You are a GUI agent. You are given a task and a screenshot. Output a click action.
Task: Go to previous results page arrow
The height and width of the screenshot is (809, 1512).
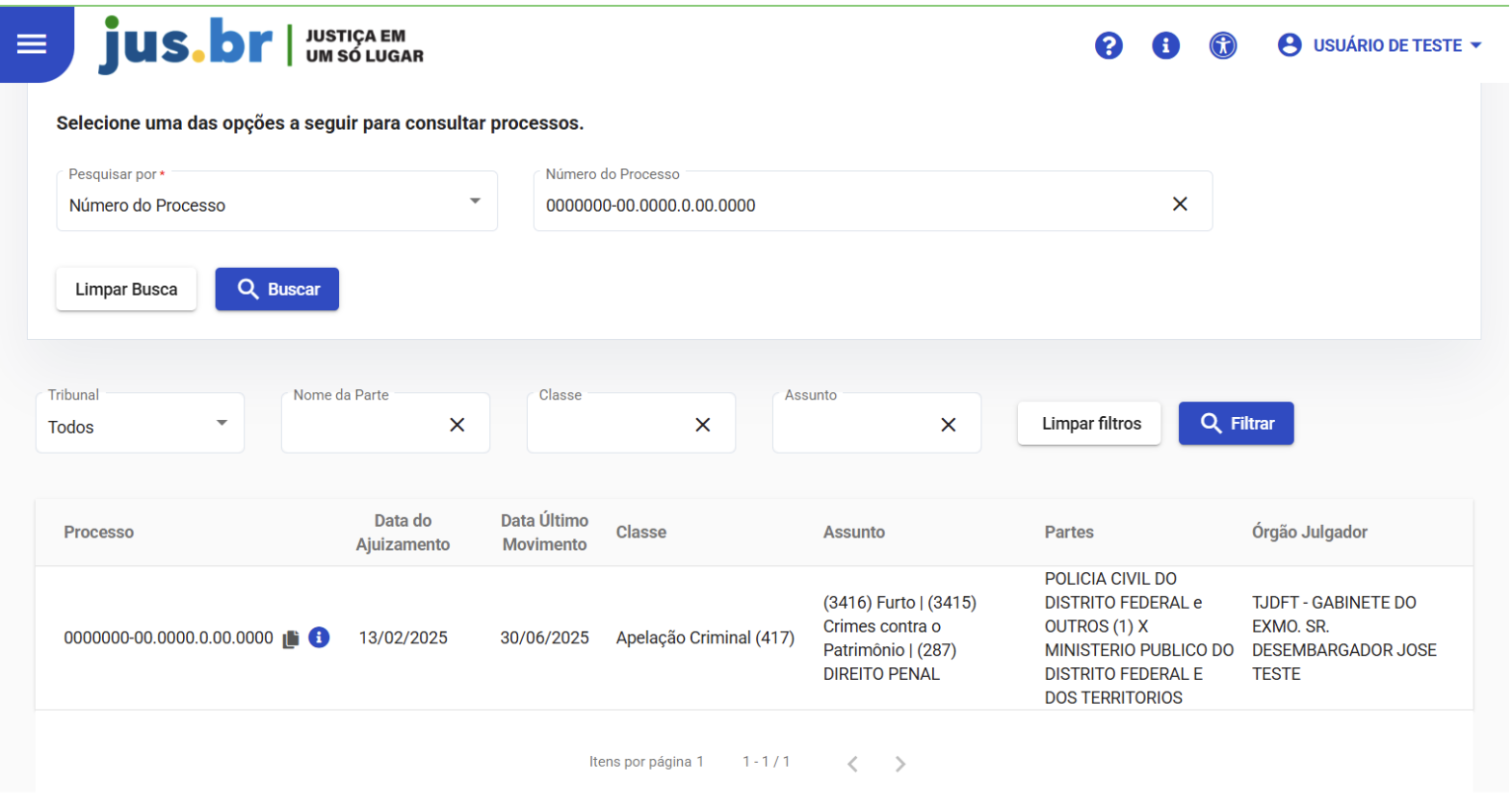tap(852, 764)
